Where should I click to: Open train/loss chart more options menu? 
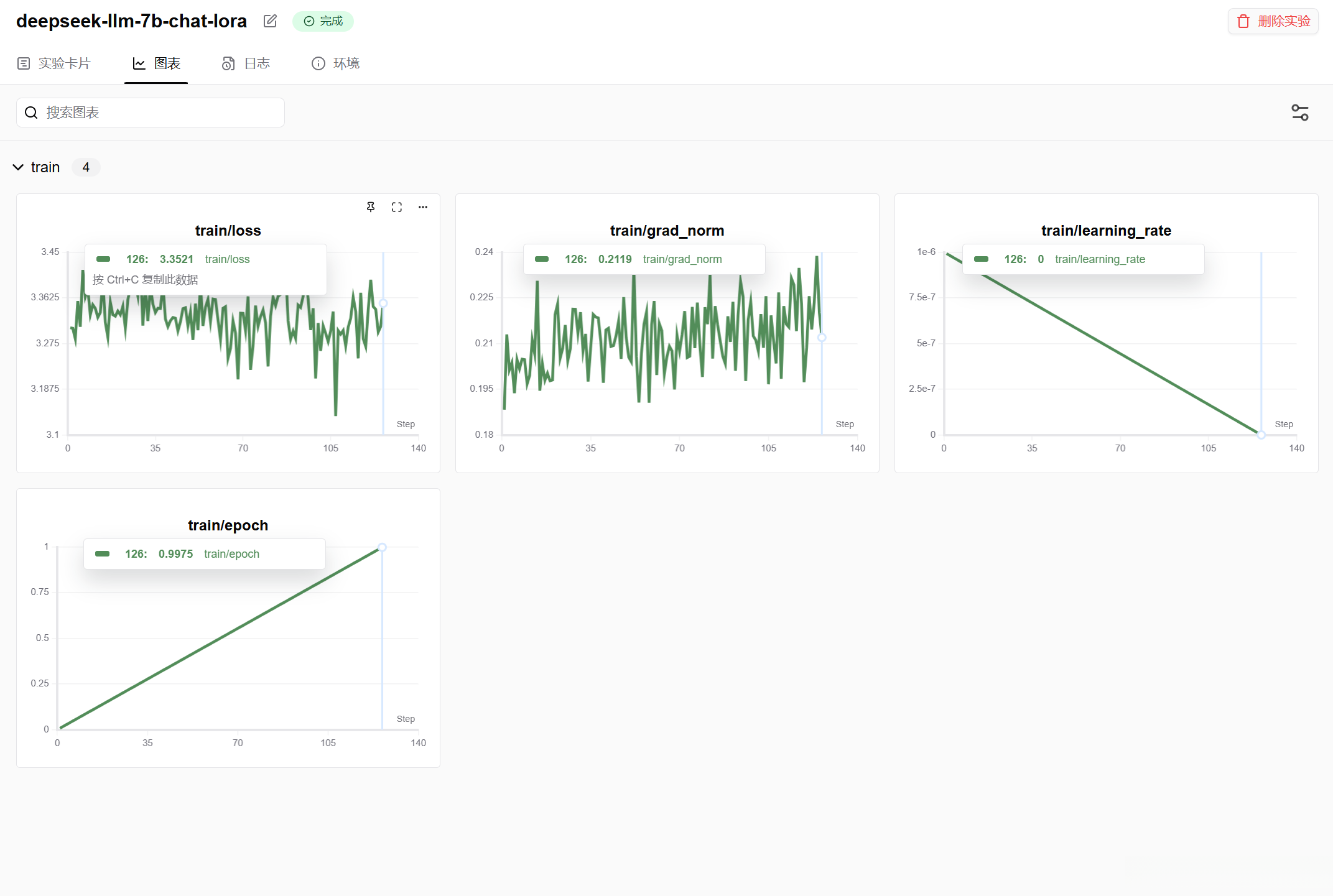pyautogui.click(x=423, y=207)
